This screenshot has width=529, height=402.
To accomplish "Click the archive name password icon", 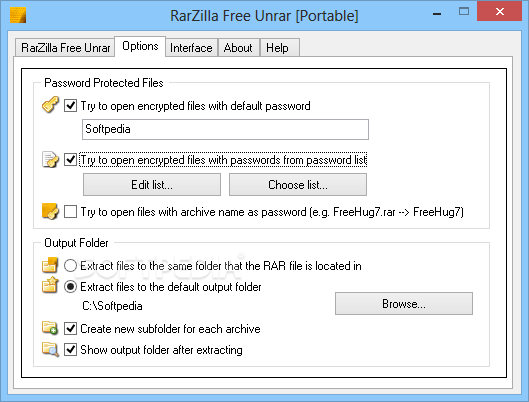I will pos(50,211).
